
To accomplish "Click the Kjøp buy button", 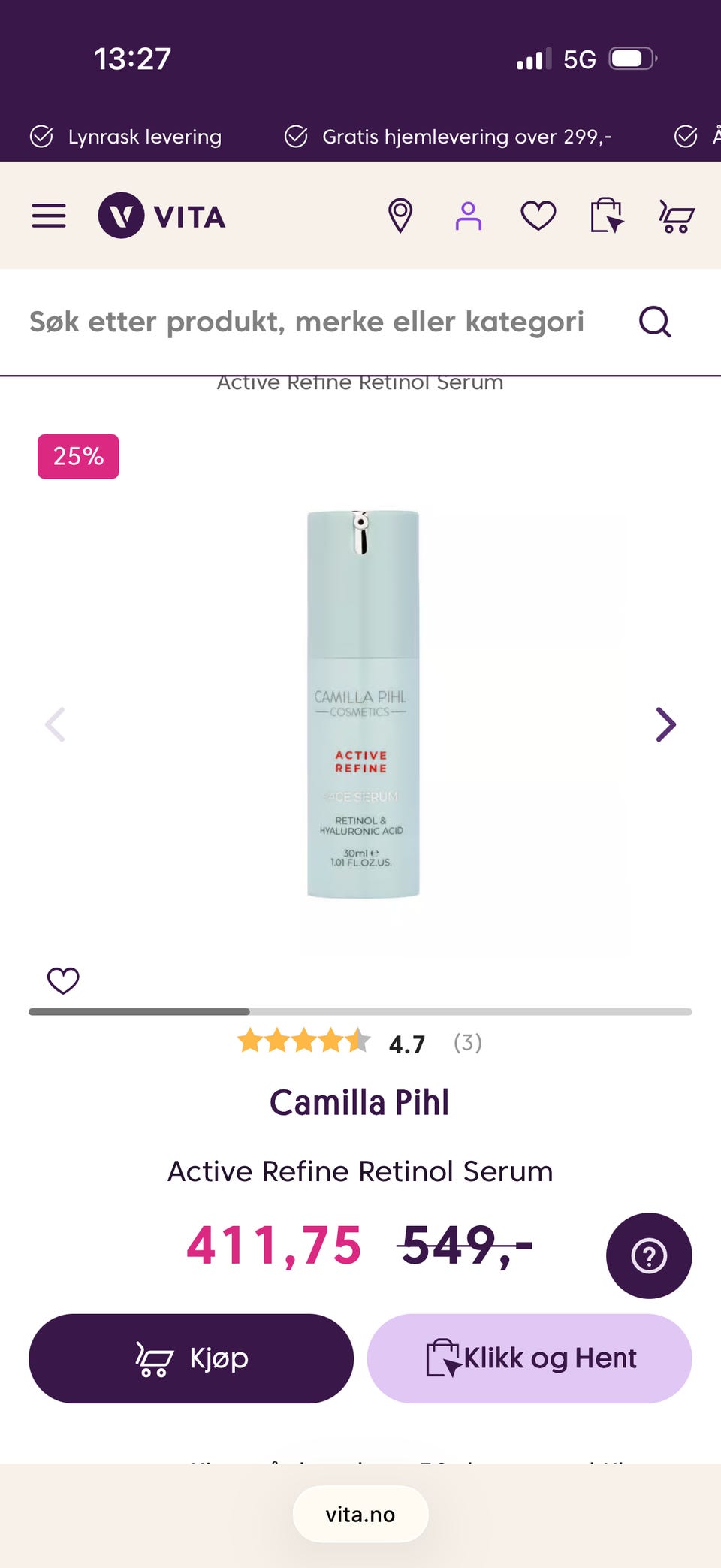I will [x=191, y=1358].
